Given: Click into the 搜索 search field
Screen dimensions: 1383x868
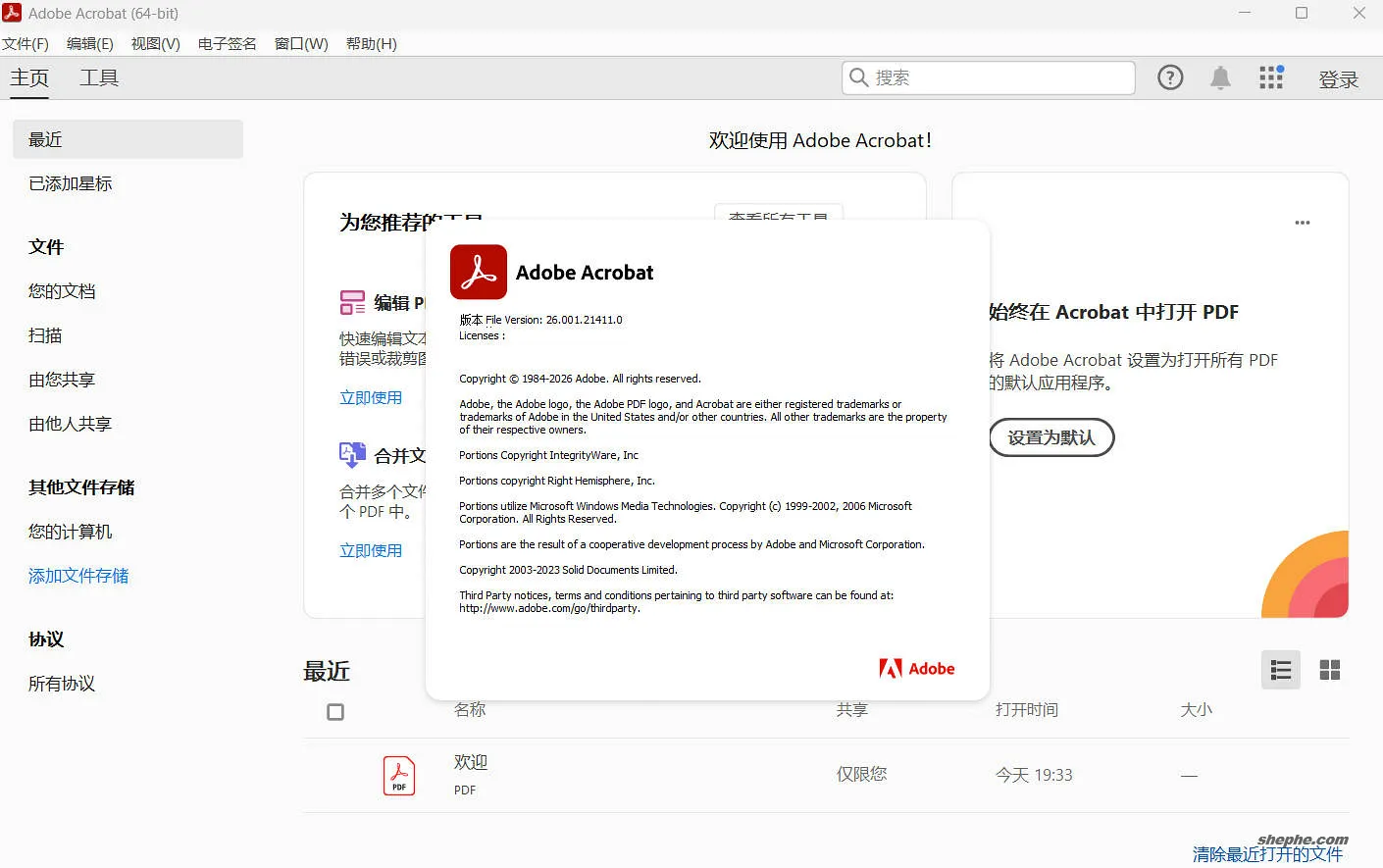Looking at the screenshot, I should pyautogui.click(x=989, y=77).
